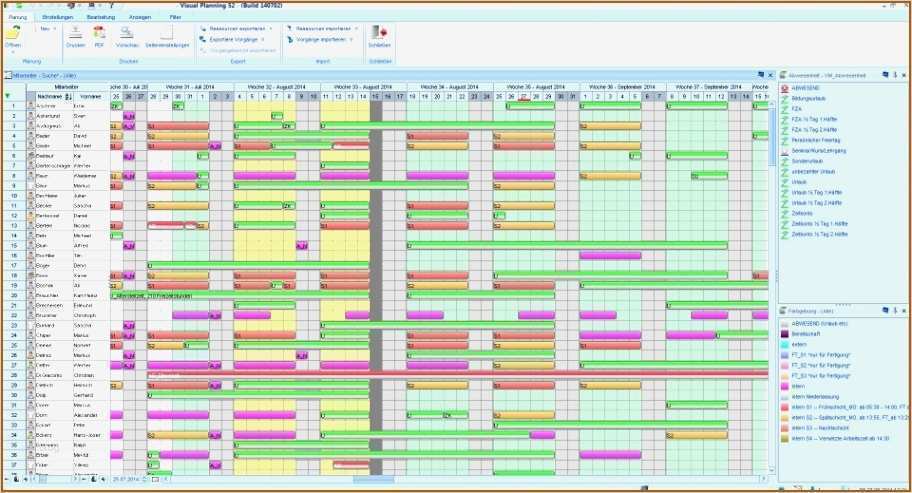Select Persönlicher Feiertag entry
The image size is (912, 493).
(x=815, y=140)
